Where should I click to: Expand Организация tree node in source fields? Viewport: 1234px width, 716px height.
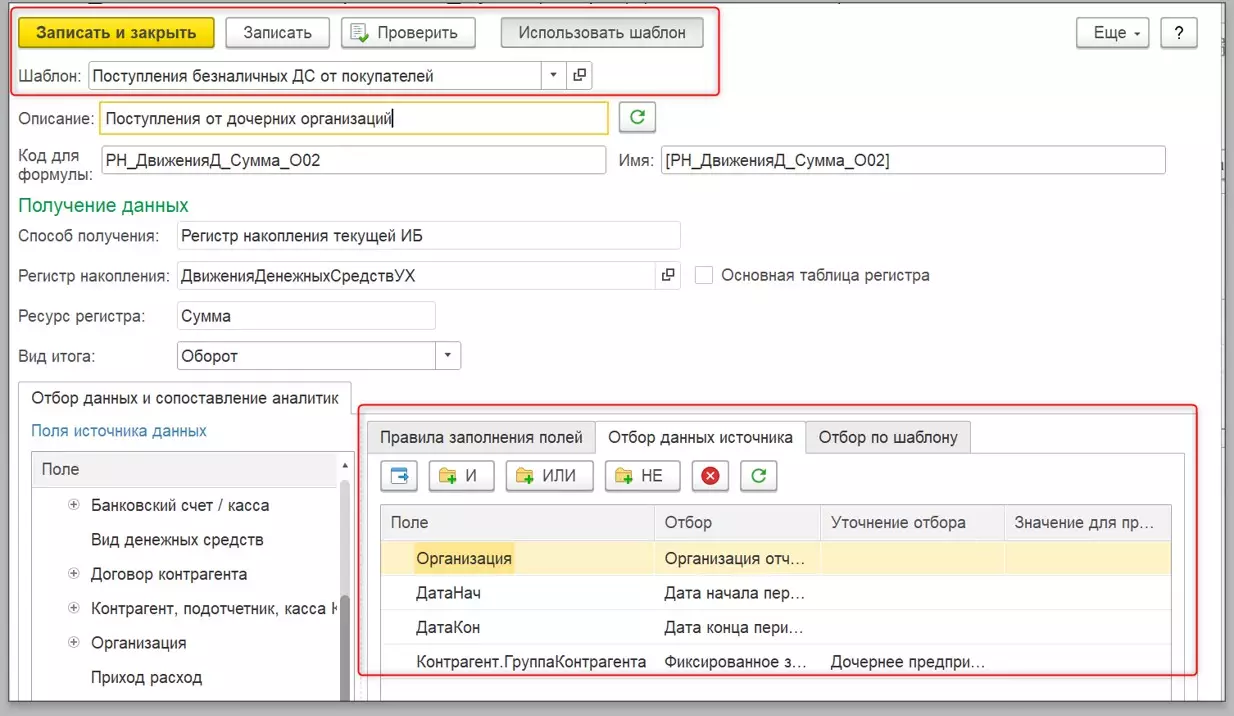74,642
